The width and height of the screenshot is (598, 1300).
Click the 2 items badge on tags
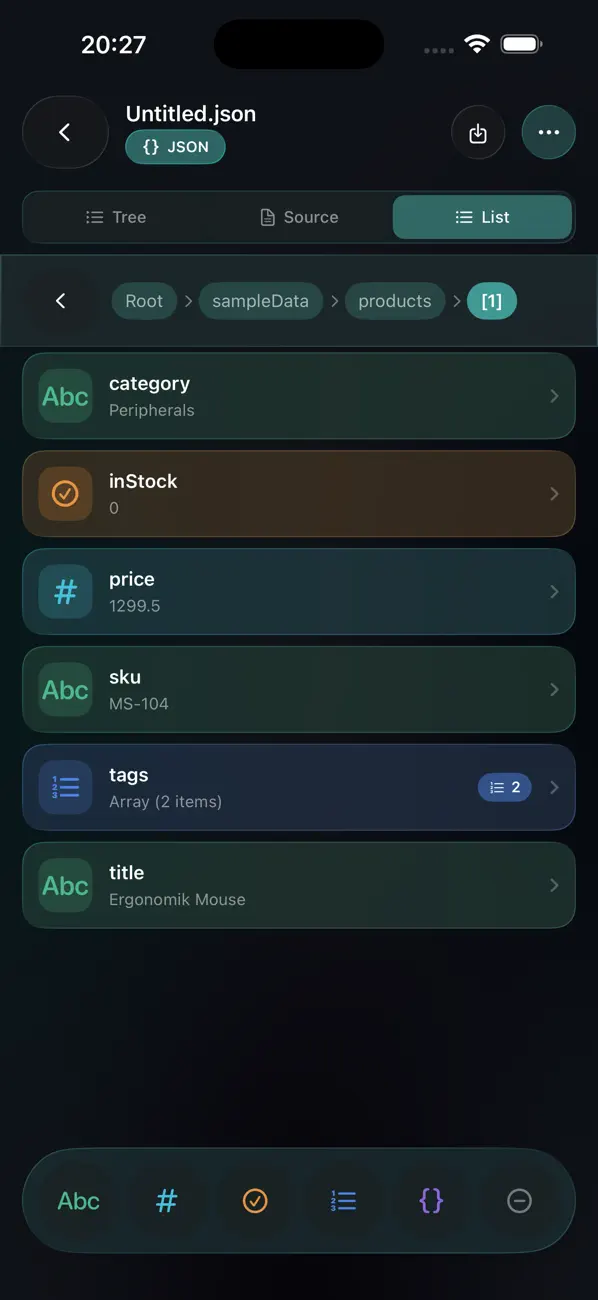pos(505,787)
